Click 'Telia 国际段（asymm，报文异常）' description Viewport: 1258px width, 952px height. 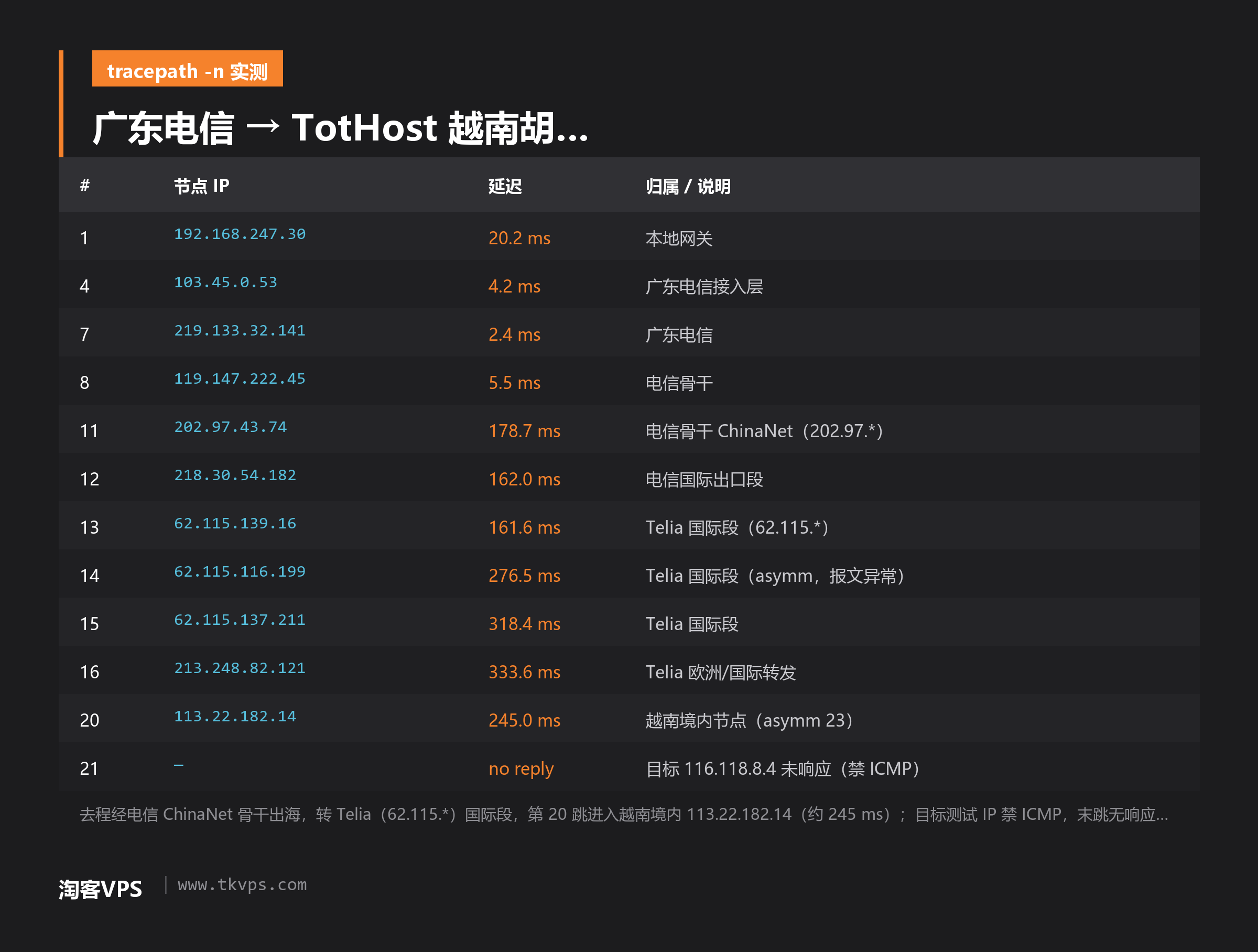point(776,577)
